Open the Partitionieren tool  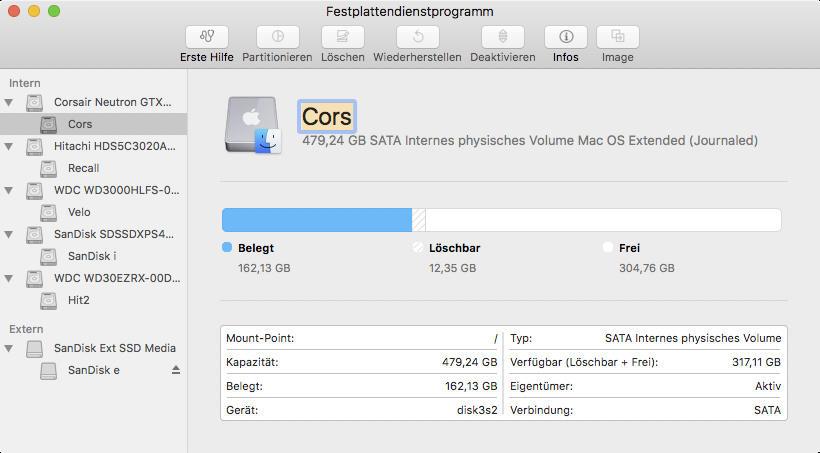click(x=277, y=37)
